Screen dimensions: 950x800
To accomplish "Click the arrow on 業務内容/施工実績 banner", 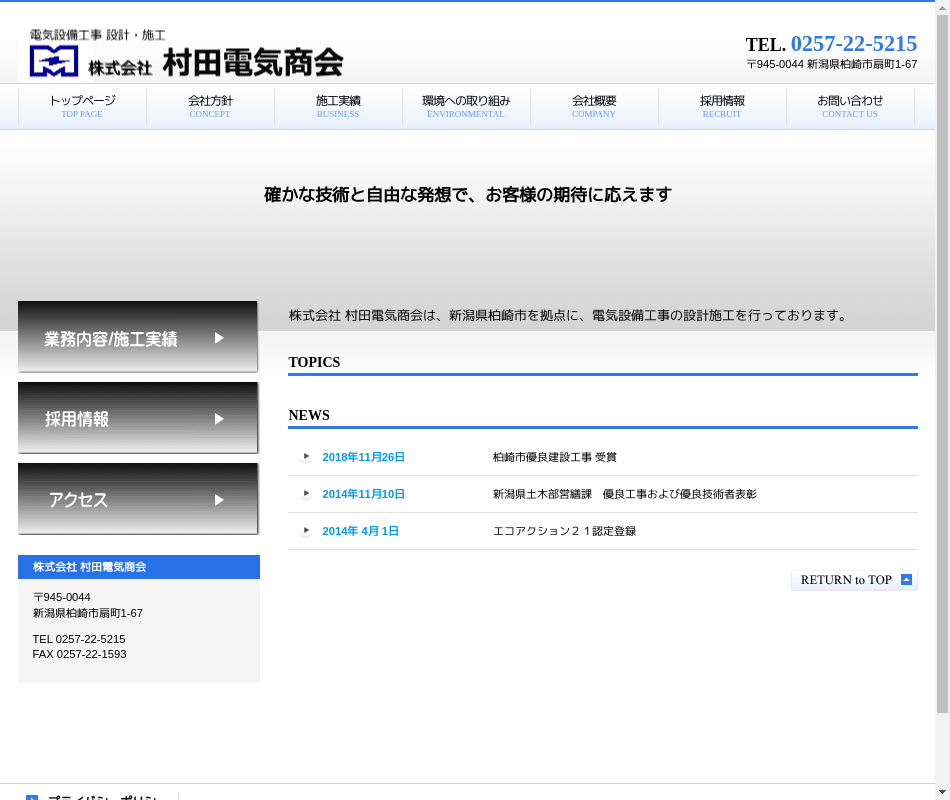I will coord(220,339).
